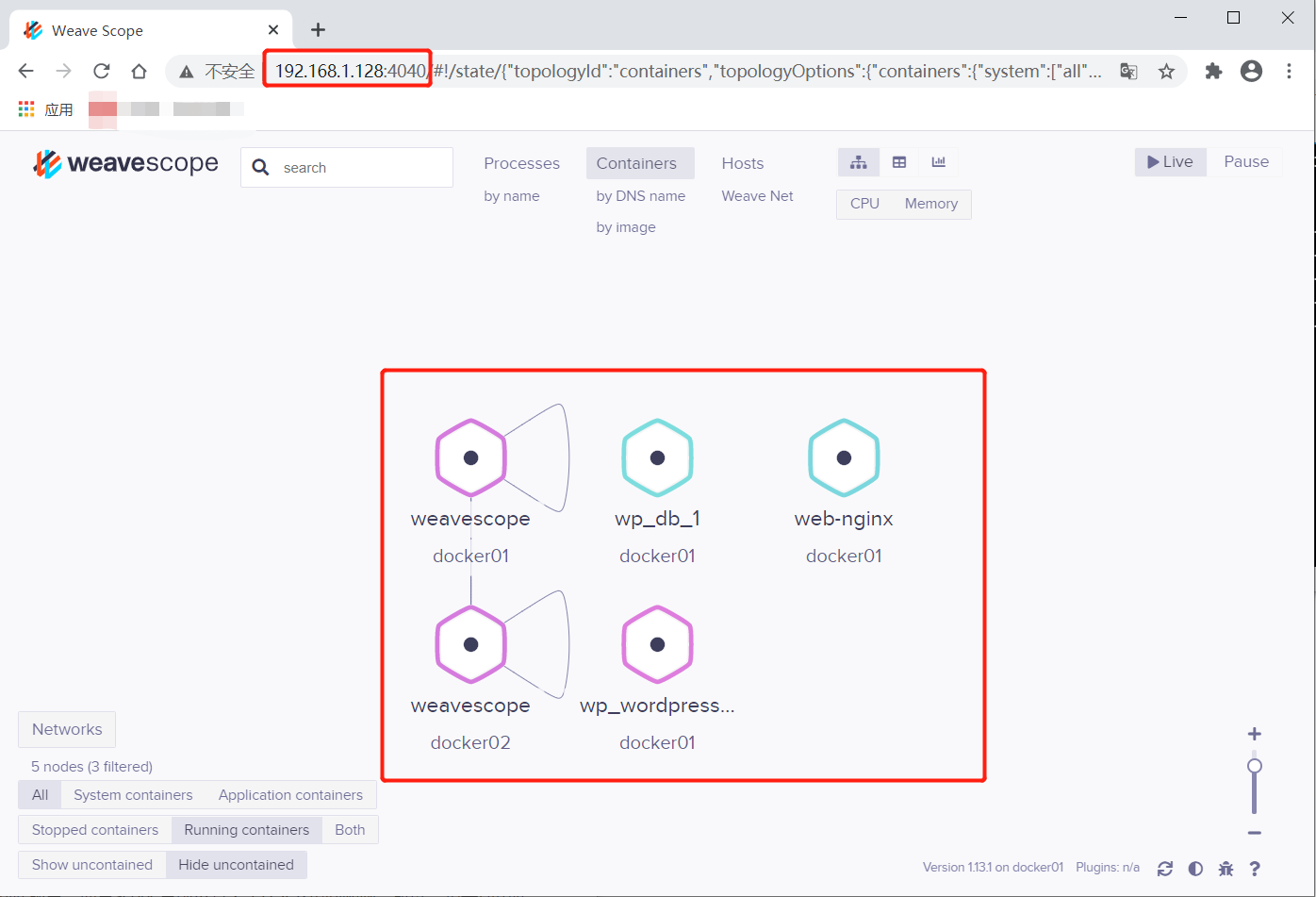Open help question mark icon

click(x=1255, y=869)
